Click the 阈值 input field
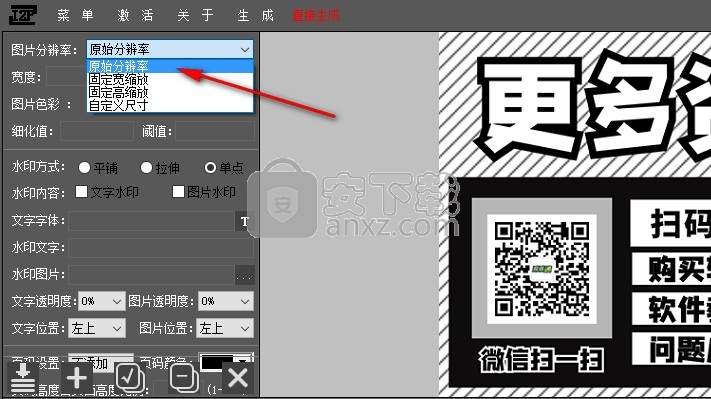The image size is (711, 399). [x=215, y=131]
